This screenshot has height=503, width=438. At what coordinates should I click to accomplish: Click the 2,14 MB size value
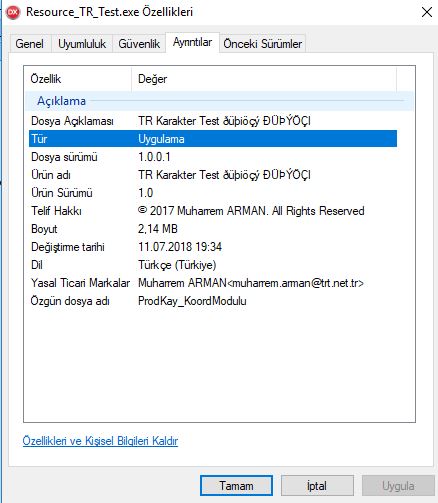[x=158, y=229]
